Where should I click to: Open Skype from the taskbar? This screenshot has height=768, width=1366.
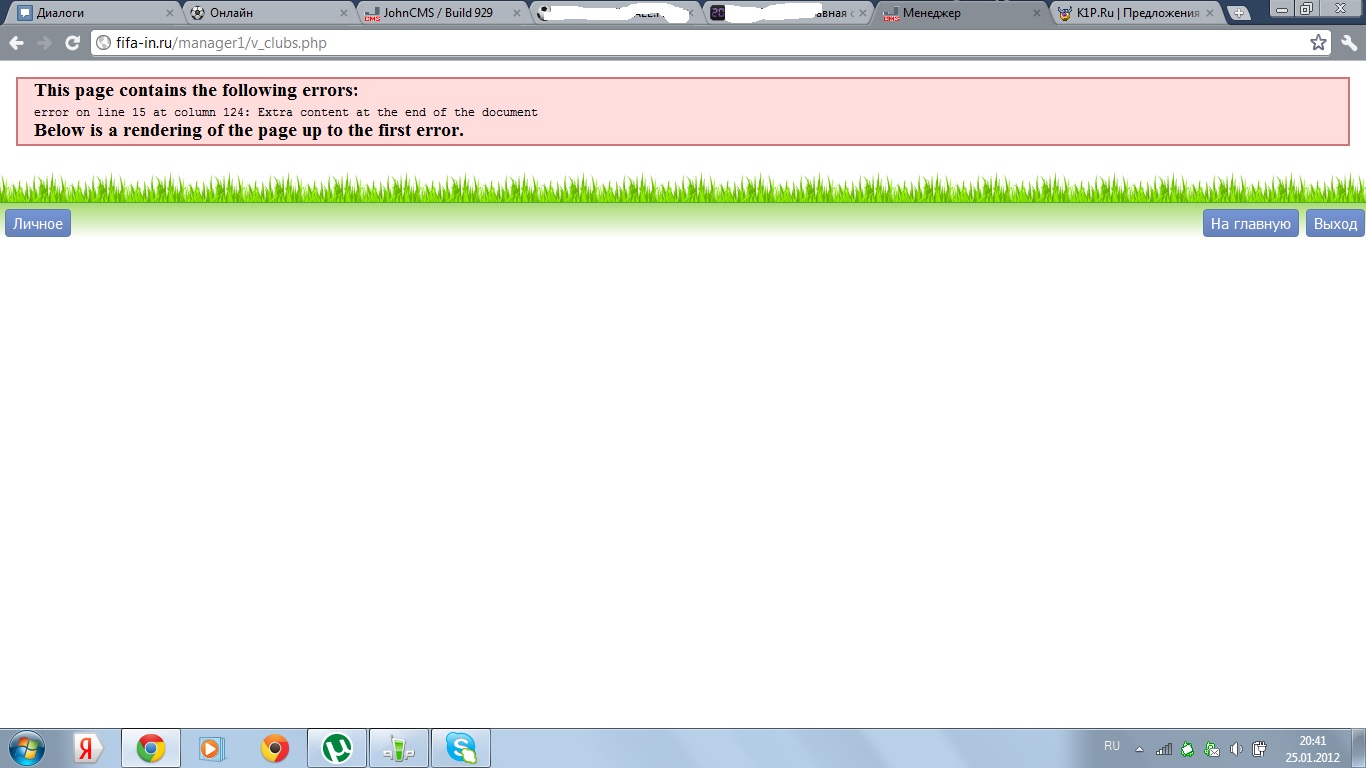(x=461, y=748)
